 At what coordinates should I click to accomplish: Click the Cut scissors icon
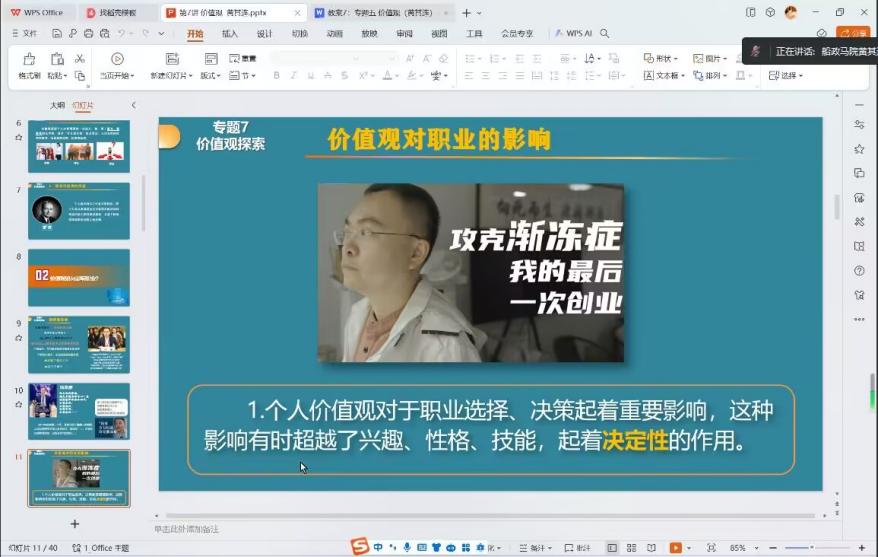click(80, 59)
